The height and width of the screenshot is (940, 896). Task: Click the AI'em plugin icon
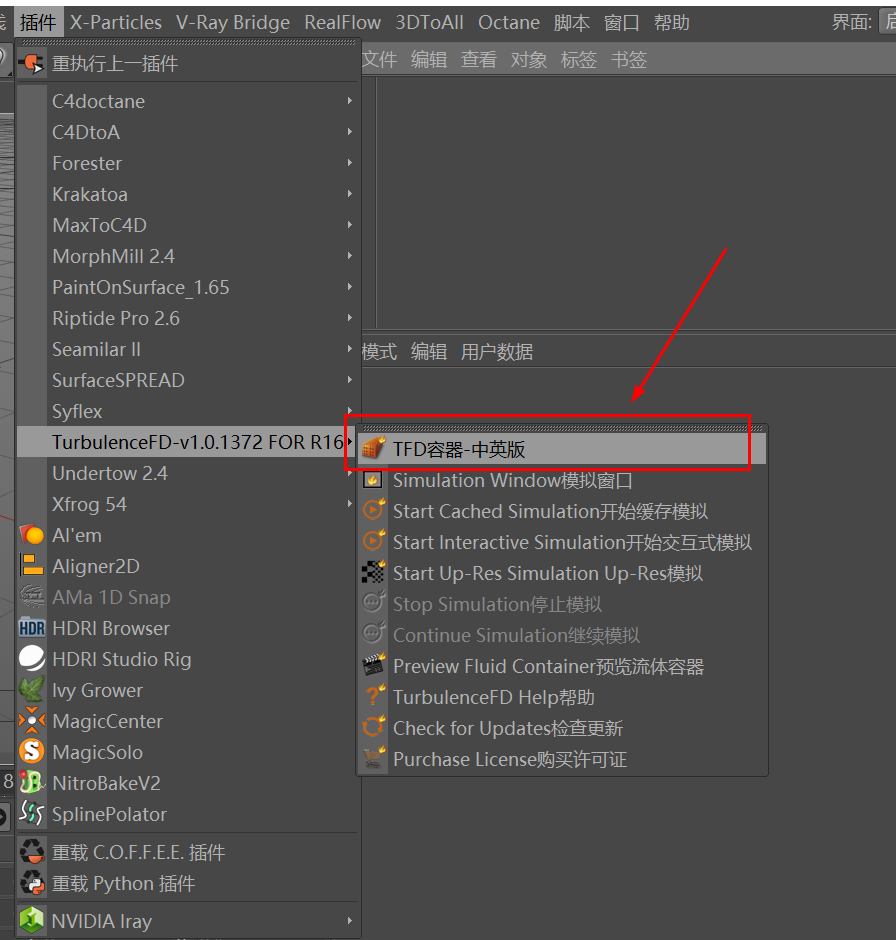[x=32, y=535]
